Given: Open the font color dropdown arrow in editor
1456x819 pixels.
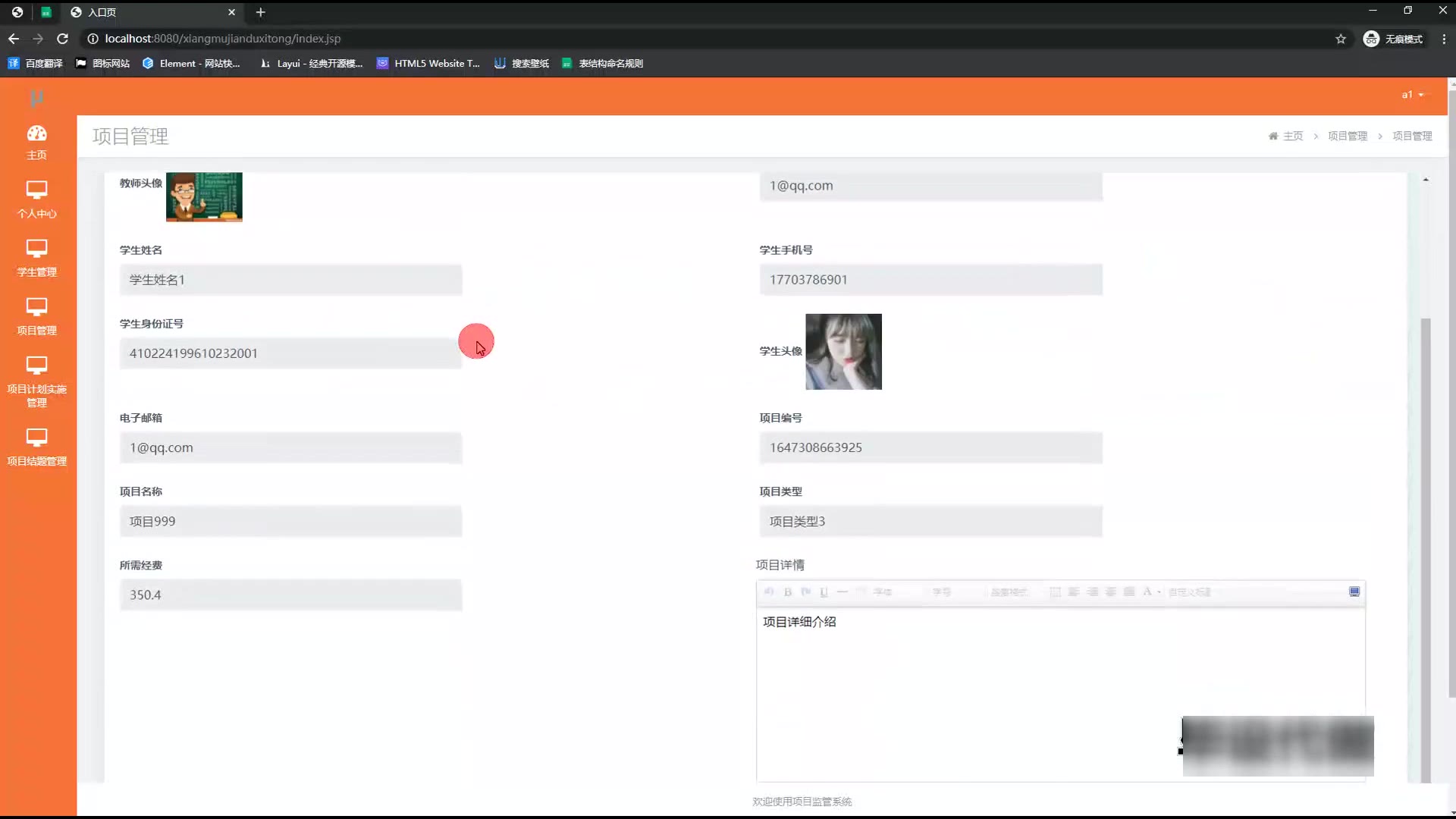Looking at the screenshot, I should tap(1159, 592).
